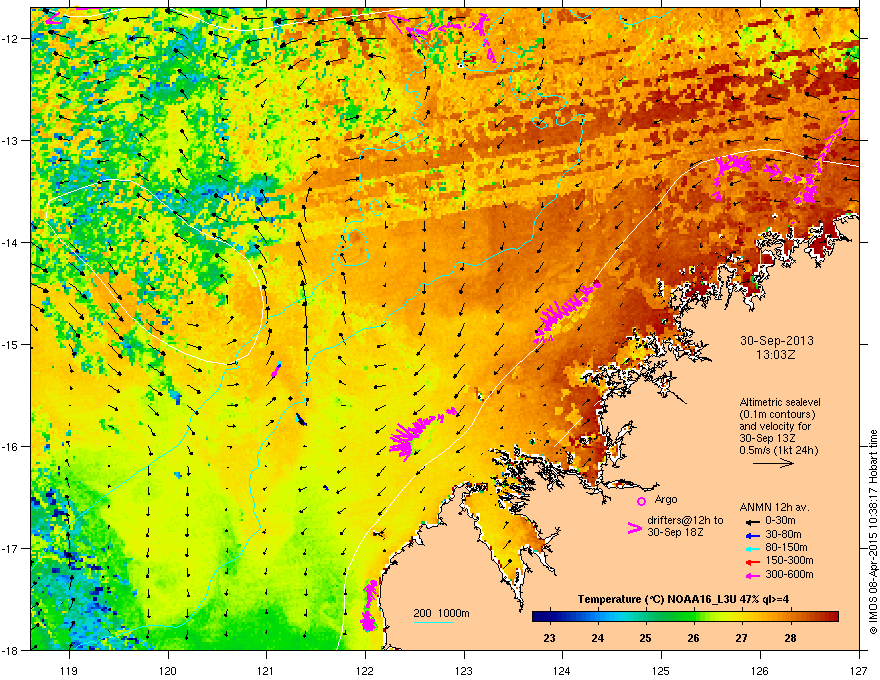Click the IMOS Hobart time stamp

coord(873,532)
